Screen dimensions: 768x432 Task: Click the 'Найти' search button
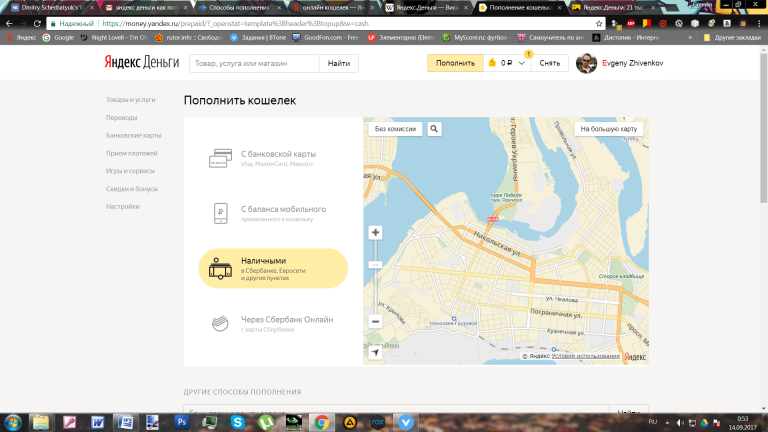pyautogui.click(x=338, y=63)
